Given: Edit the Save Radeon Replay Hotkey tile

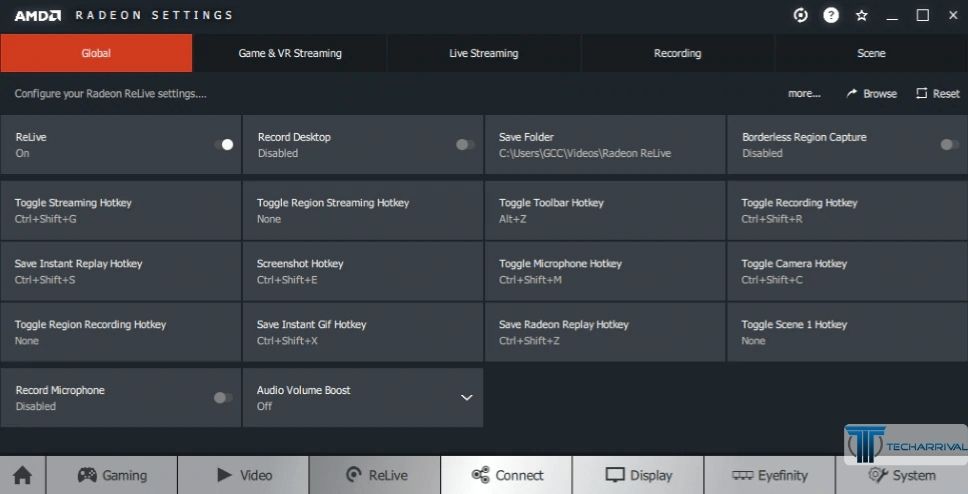Looking at the screenshot, I should point(605,332).
